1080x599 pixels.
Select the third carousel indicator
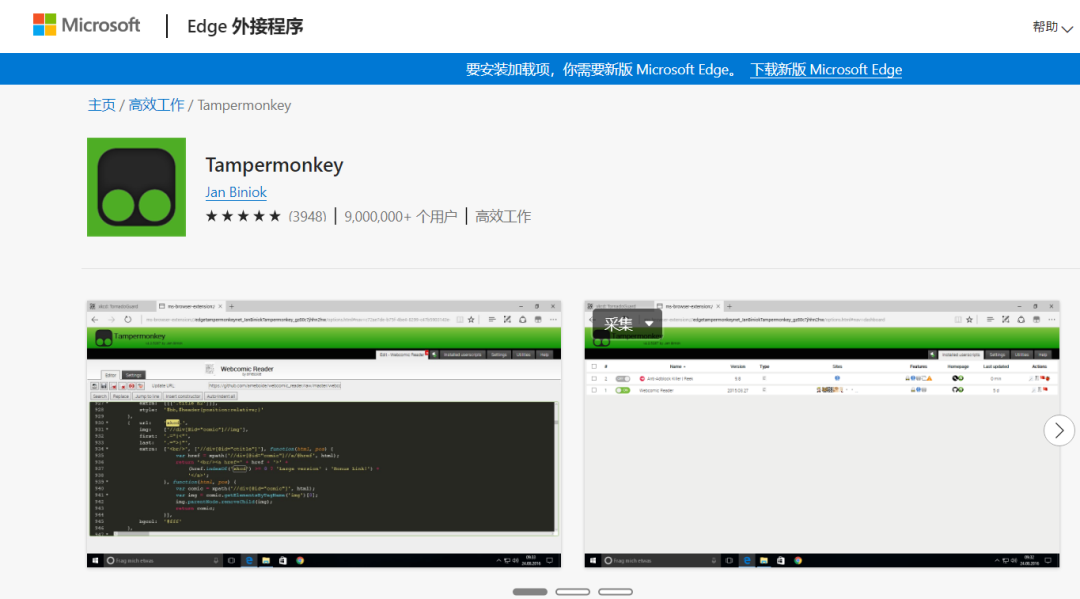(615, 591)
